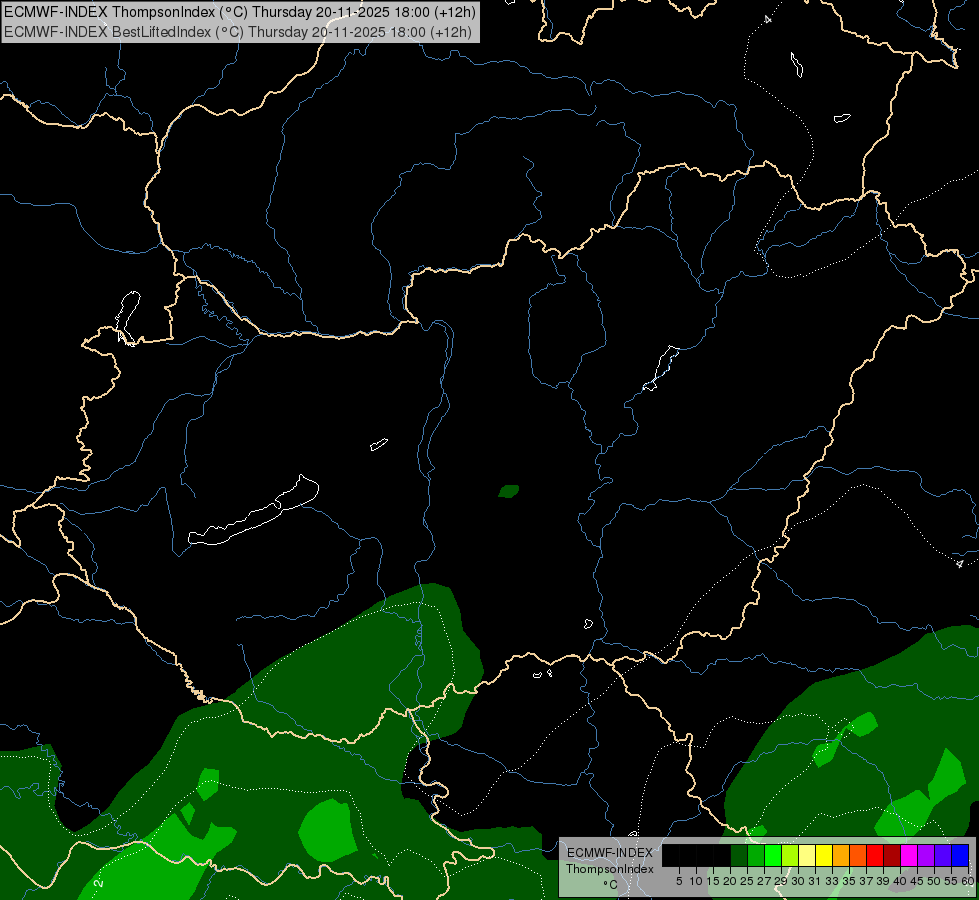Image resolution: width=979 pixels, height=900 pixels.
Task: Select the dark green 20–25 legend swatch
Action: click(739, 855)
